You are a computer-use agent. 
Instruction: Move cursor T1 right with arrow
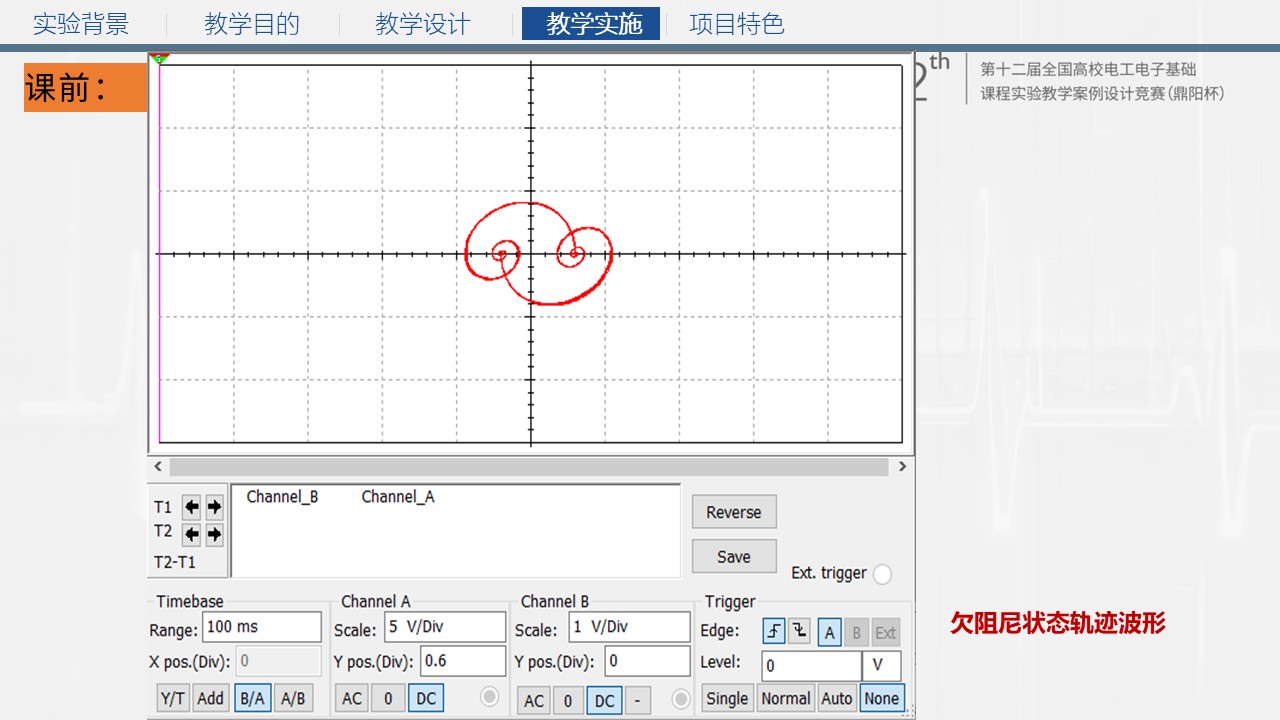coord(214,507)
